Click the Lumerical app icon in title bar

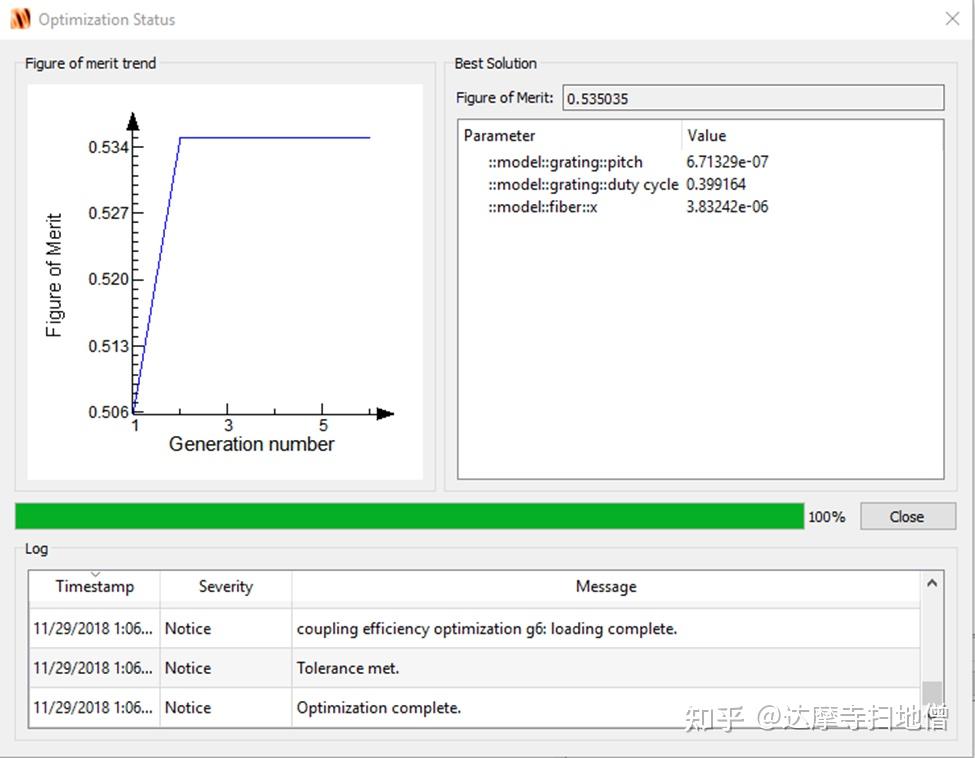20,19
